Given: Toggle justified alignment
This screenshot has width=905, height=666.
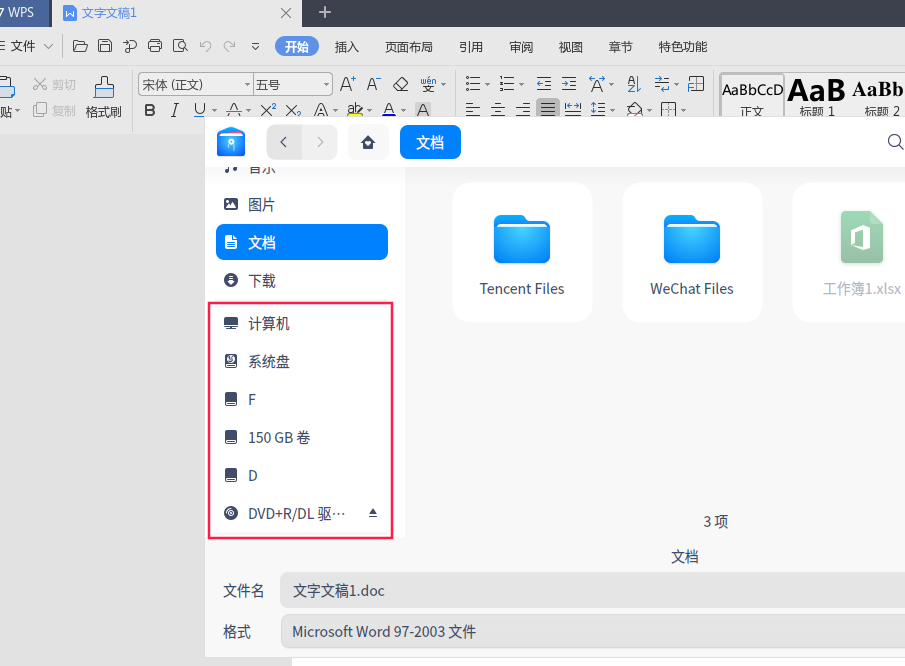Looking at the screenshot, I should pyautogui.click(x=548, y=108).
